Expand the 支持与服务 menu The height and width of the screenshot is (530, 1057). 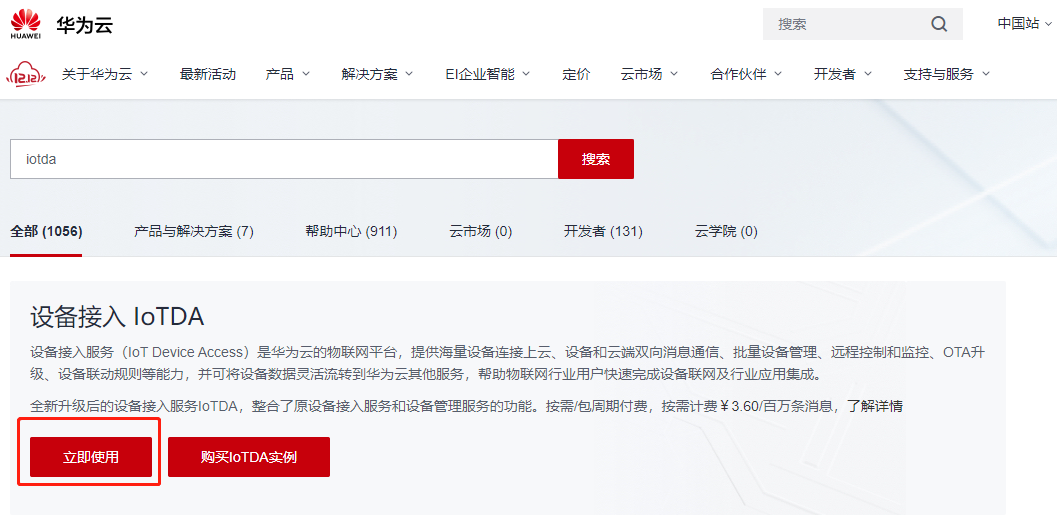tap(946, 74)
